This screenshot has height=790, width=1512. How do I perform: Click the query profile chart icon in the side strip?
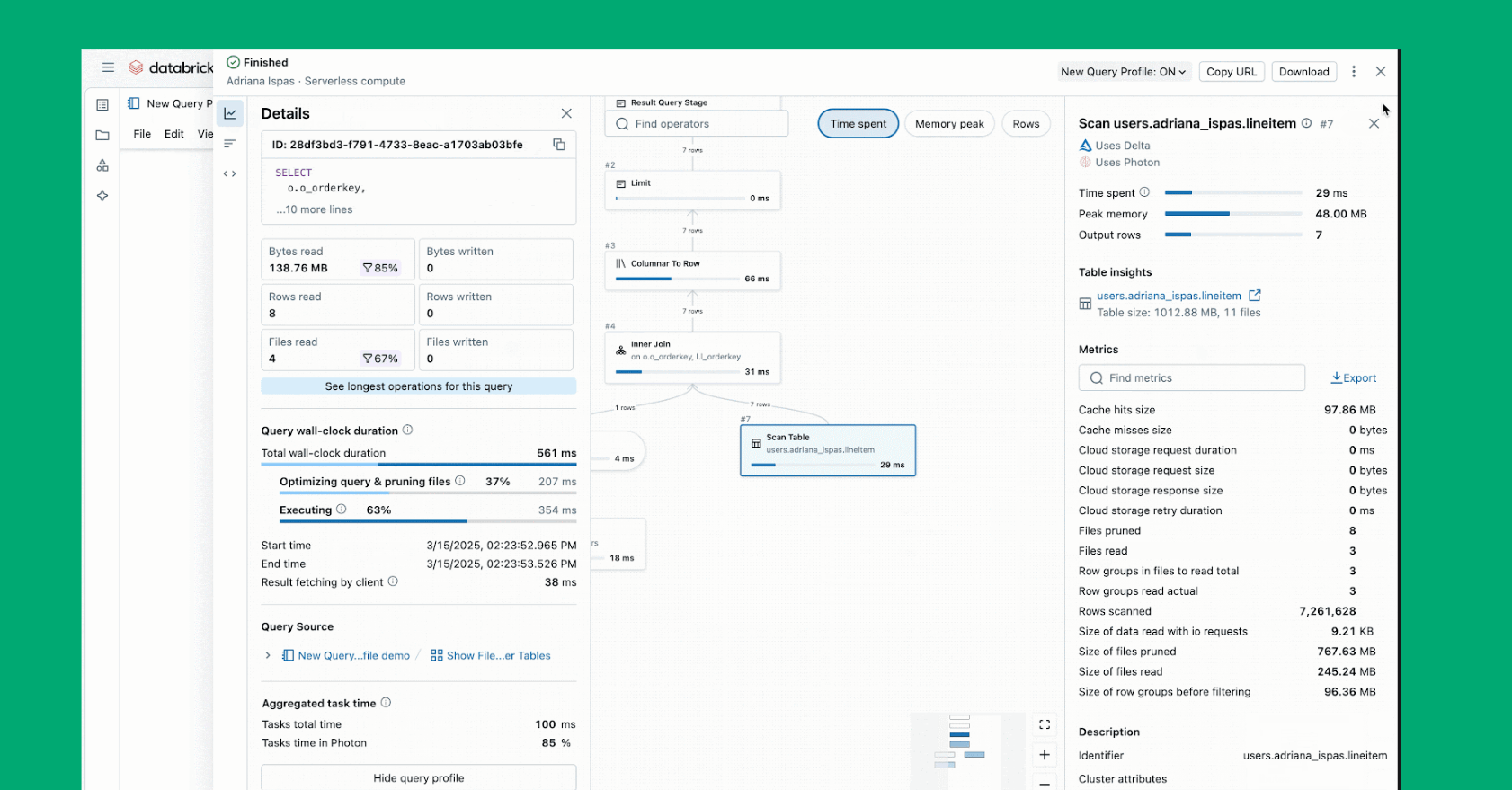point(230,113)
